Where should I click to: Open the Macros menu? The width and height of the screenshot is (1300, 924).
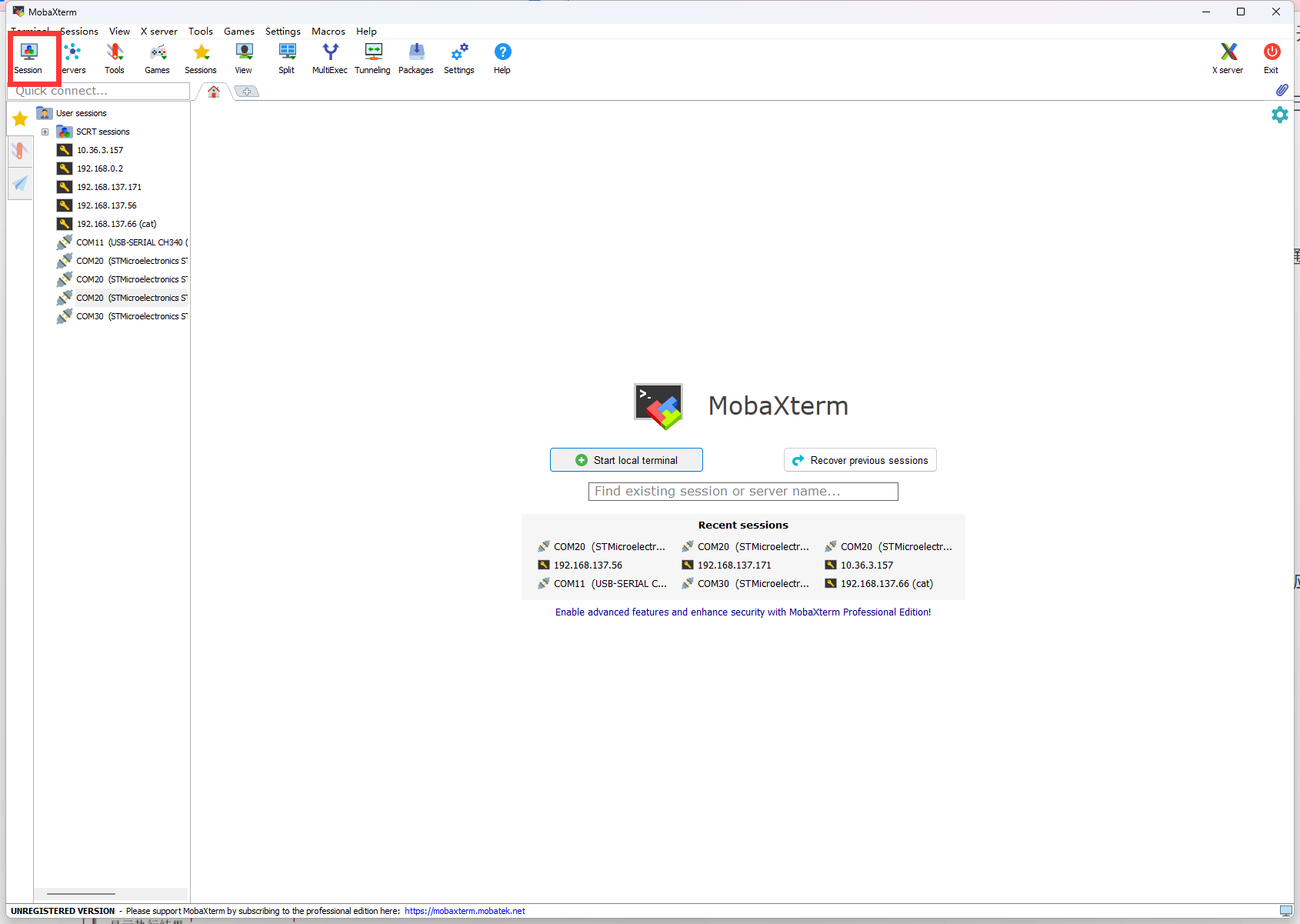[328, 32]
